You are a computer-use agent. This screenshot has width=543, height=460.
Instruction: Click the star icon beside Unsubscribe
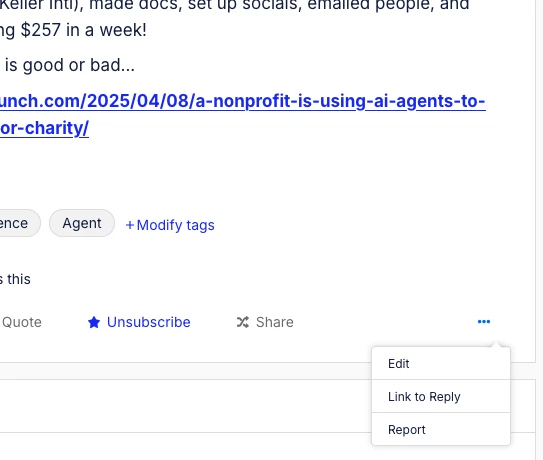tap(94, 322)
